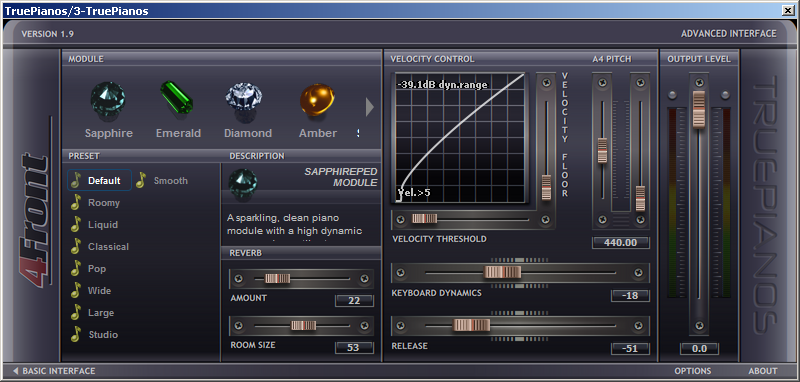Click the music note icon beside Studio
800x382 pixels.
pyautogui.click(x=76, y=334)
